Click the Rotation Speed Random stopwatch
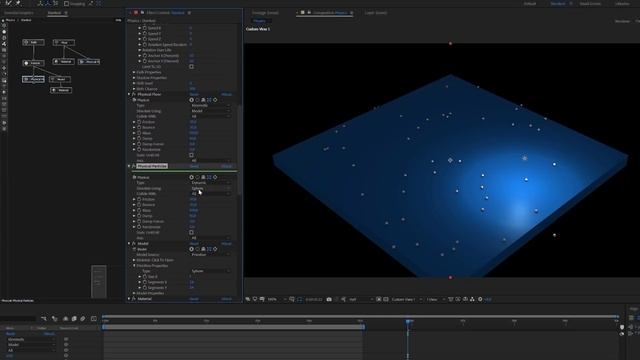This screenshot has height=360, width=640. click(x=145, y=44)
